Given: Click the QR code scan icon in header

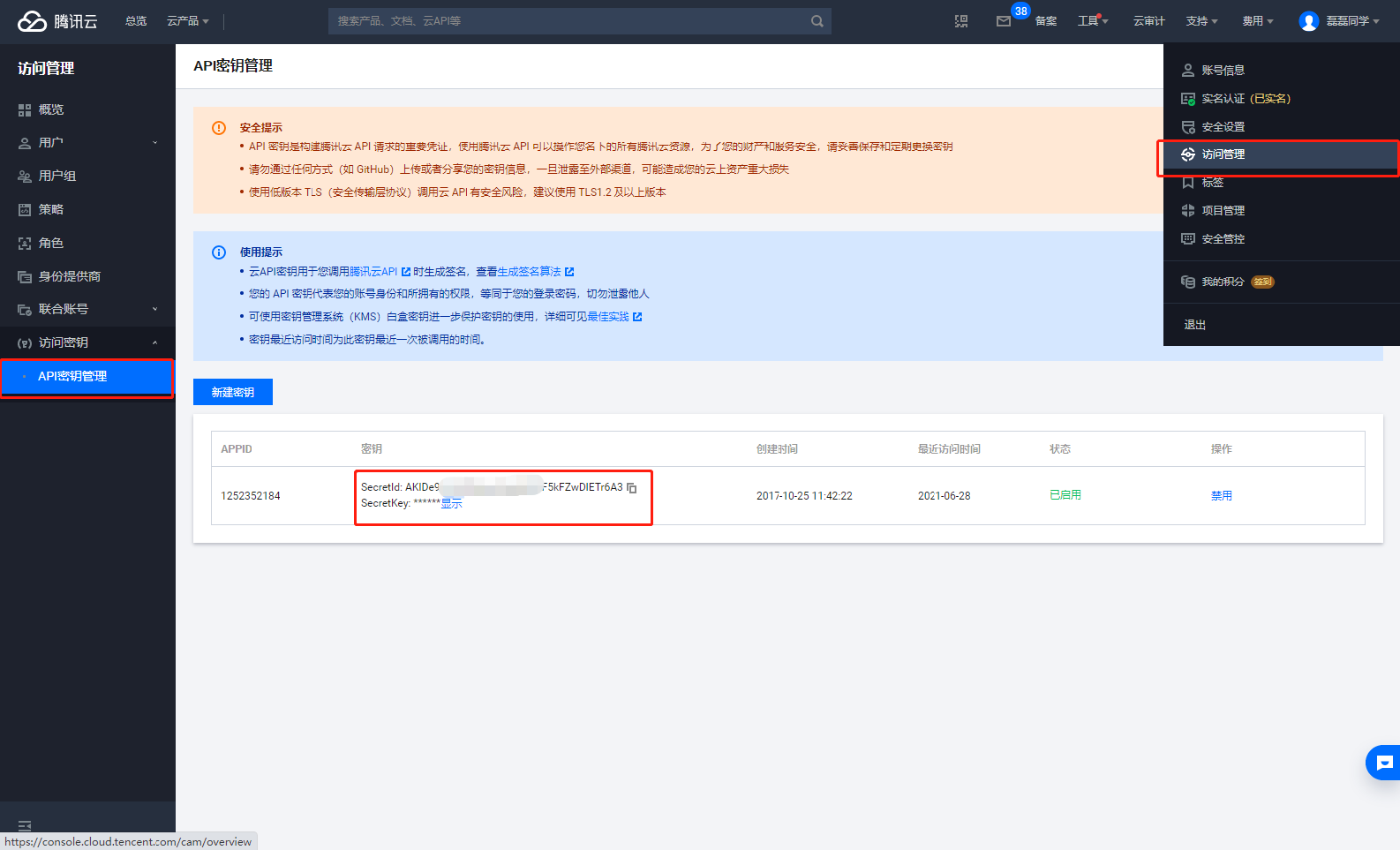Looking at the screenshot, I should click(961, 21).
